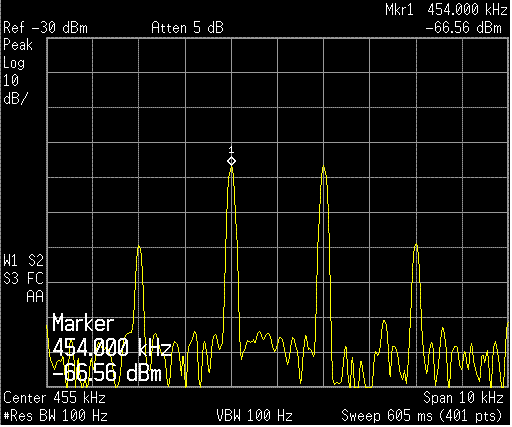
Task: Select the large 454.000 kHz marker value
Action: click(x=112, y=348)
